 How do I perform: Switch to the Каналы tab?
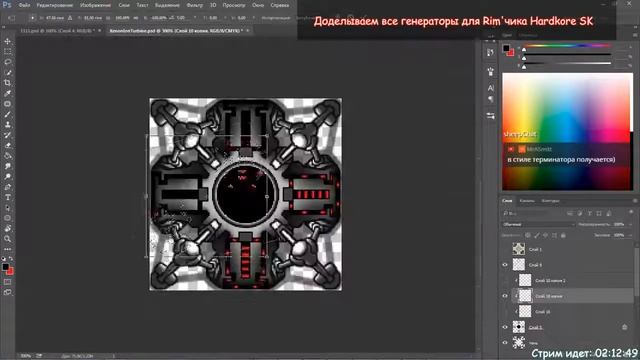click(x=527, y=201)
